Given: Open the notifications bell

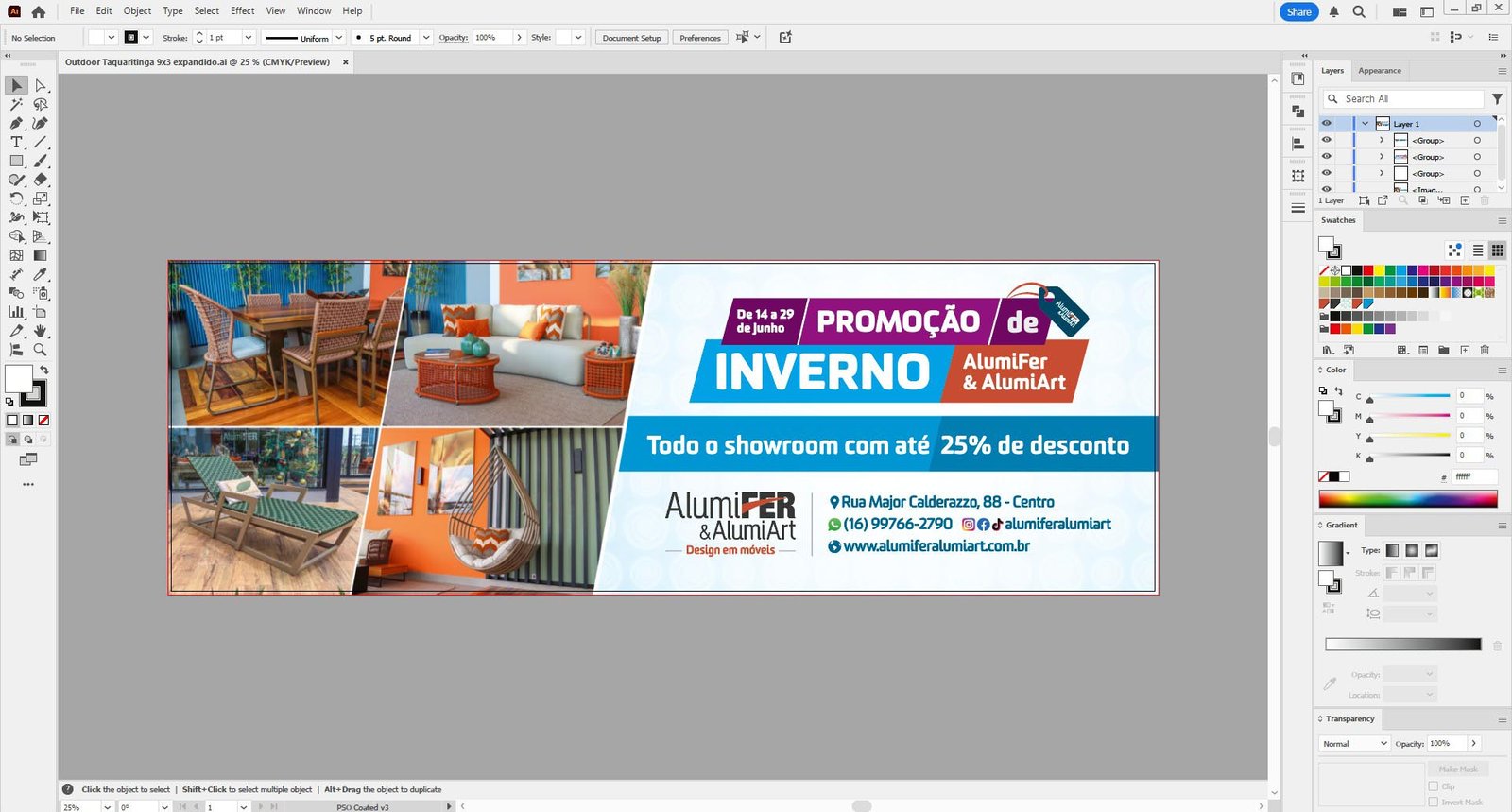Looking at the screenshot, I should [x=1333, y=11].
